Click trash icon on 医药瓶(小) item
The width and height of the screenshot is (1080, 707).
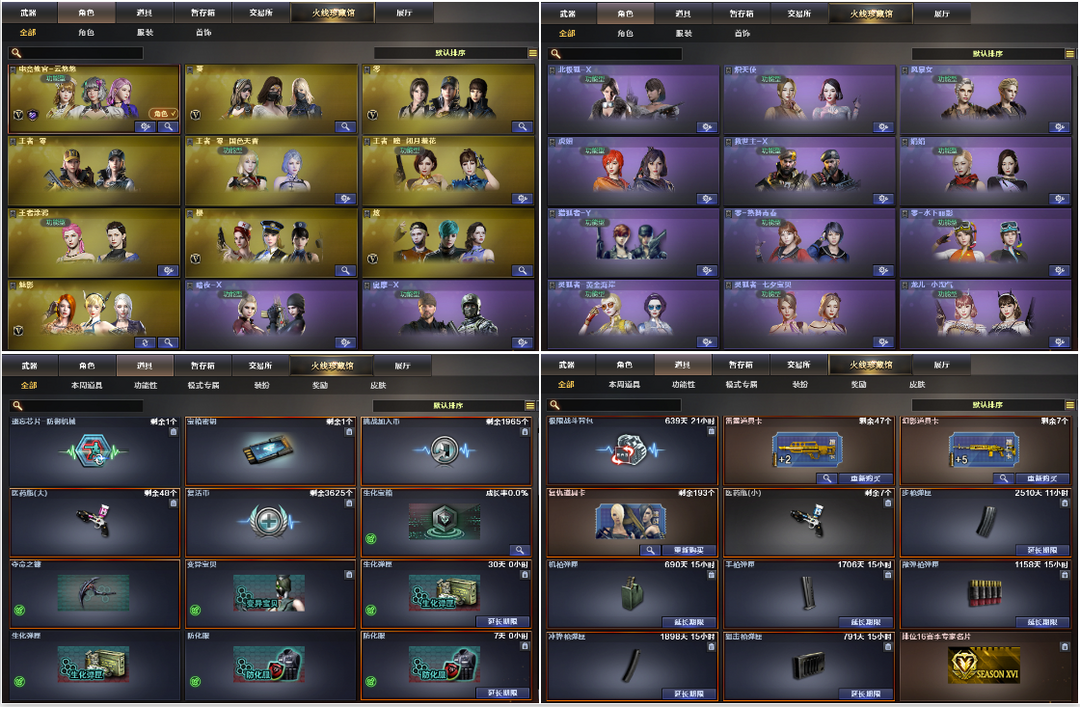pyautogui.click(x=887, y=503)
